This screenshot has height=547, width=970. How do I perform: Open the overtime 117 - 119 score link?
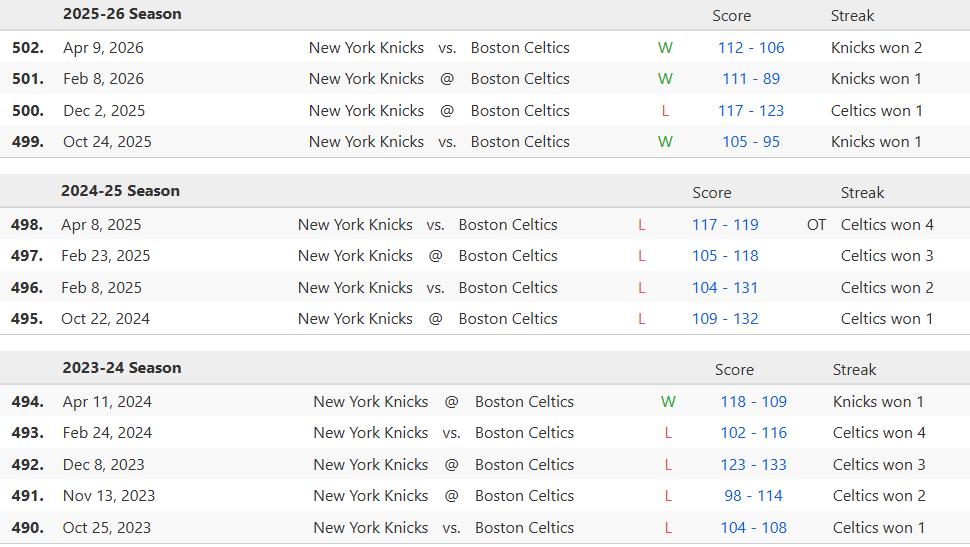[725, 225]
